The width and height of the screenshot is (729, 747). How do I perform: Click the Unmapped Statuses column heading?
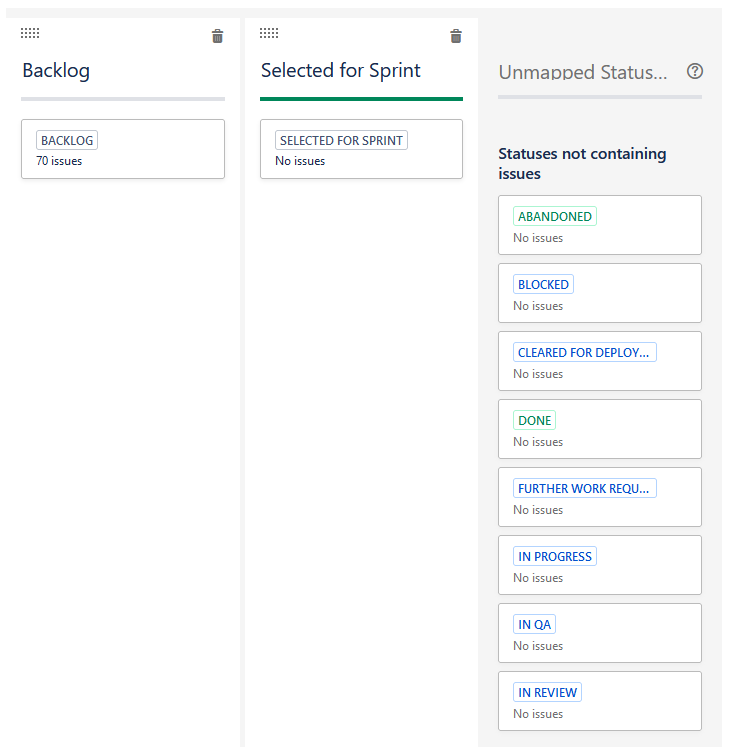coord(583,72)
